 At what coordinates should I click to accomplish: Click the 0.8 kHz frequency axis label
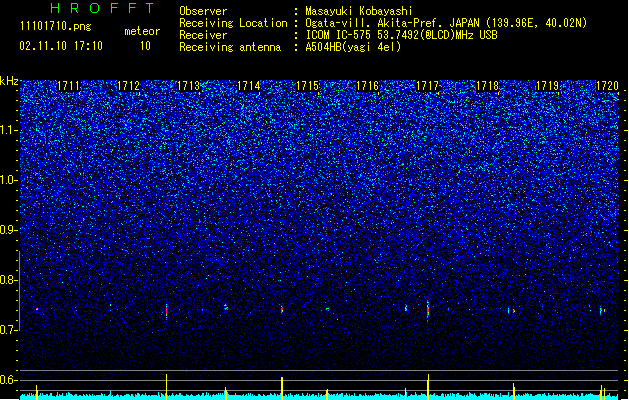9,280
